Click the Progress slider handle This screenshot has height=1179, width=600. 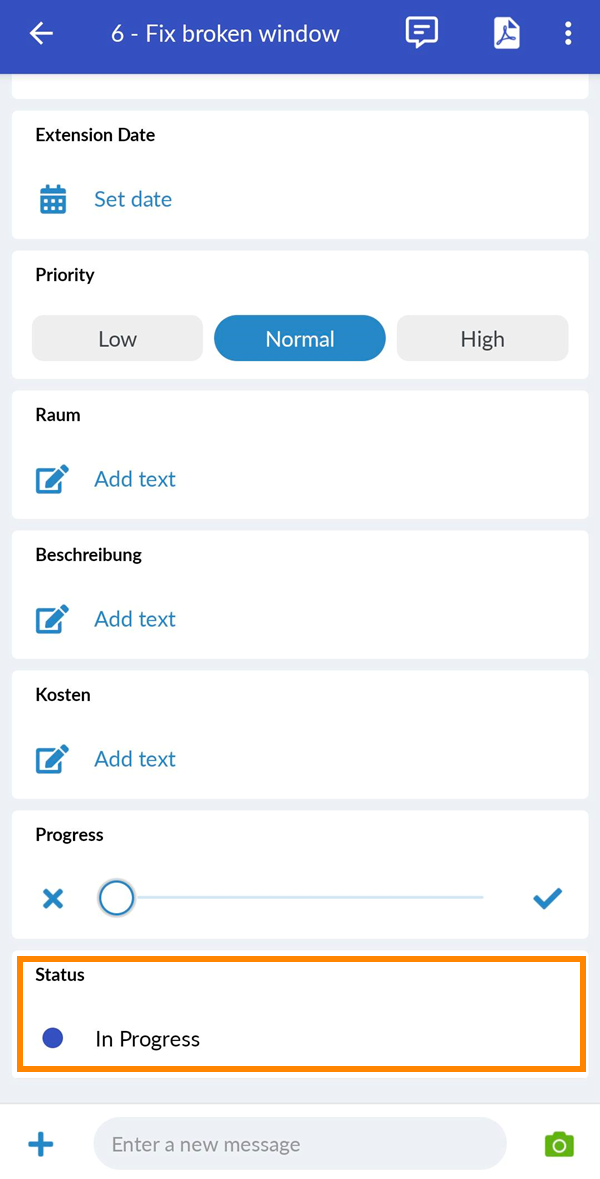(x=117, y=898)
